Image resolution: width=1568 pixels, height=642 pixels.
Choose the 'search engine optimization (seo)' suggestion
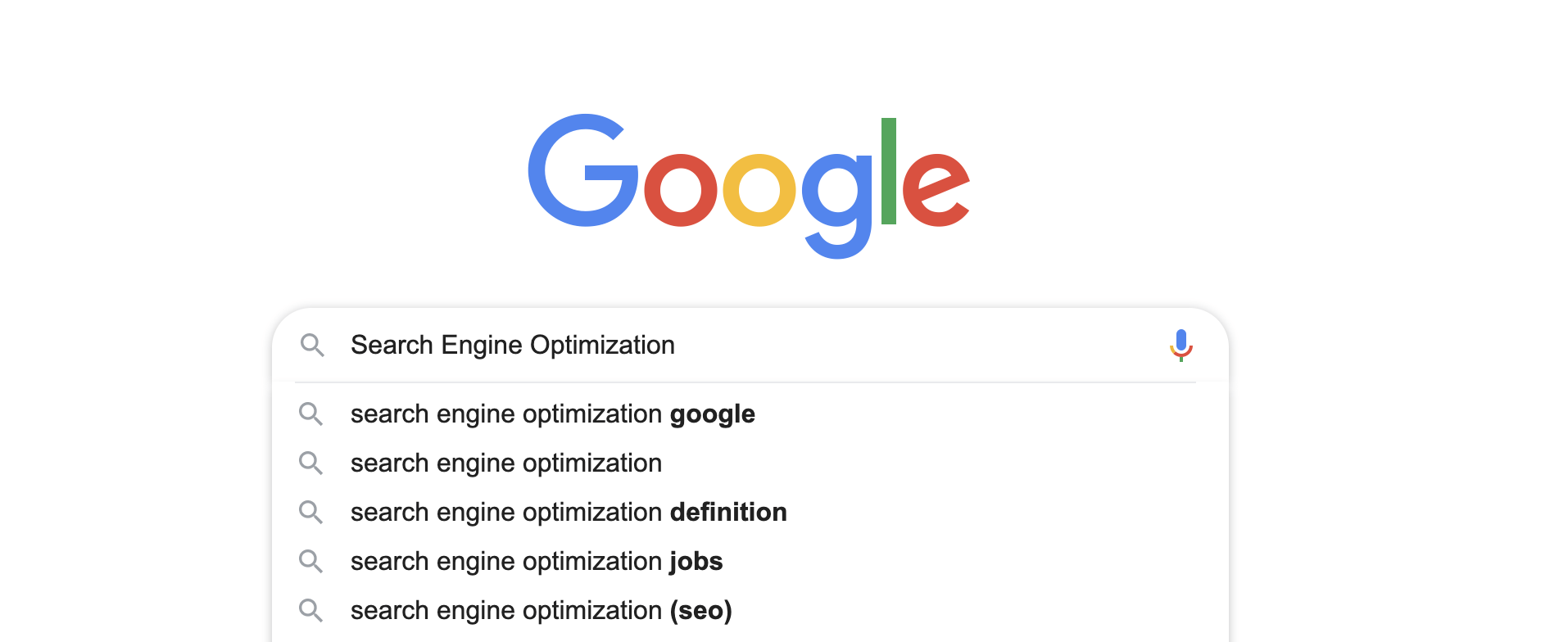[x=750, y=610]
